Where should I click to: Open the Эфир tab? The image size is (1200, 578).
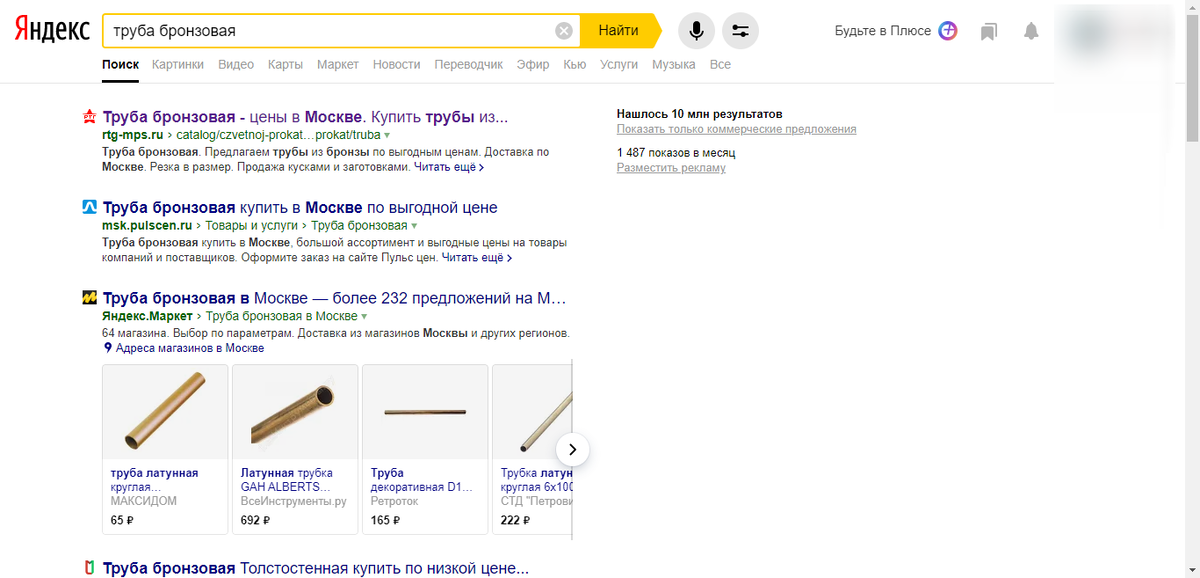pos(533,64)
